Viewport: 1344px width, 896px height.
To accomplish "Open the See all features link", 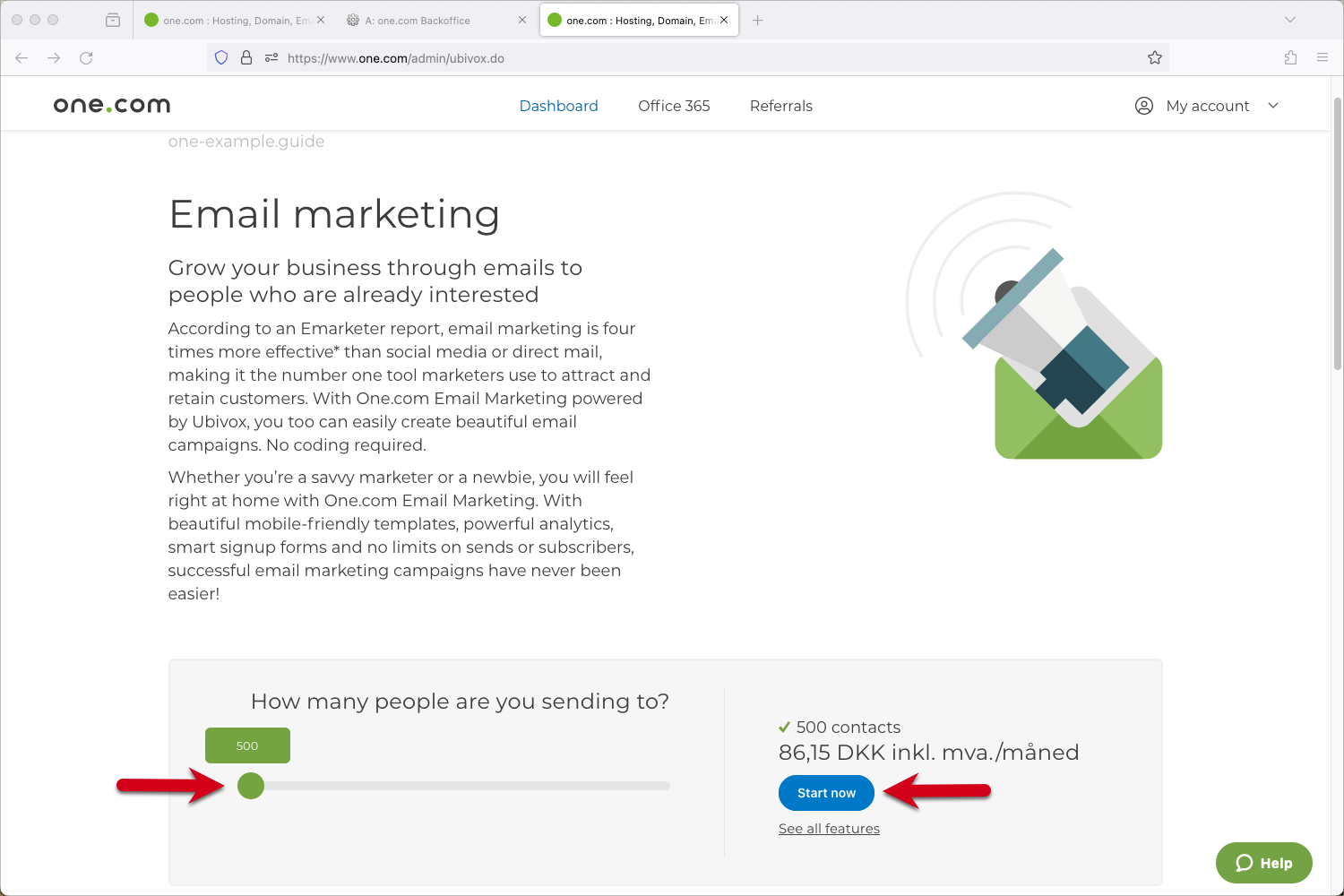I will [829, 828].
